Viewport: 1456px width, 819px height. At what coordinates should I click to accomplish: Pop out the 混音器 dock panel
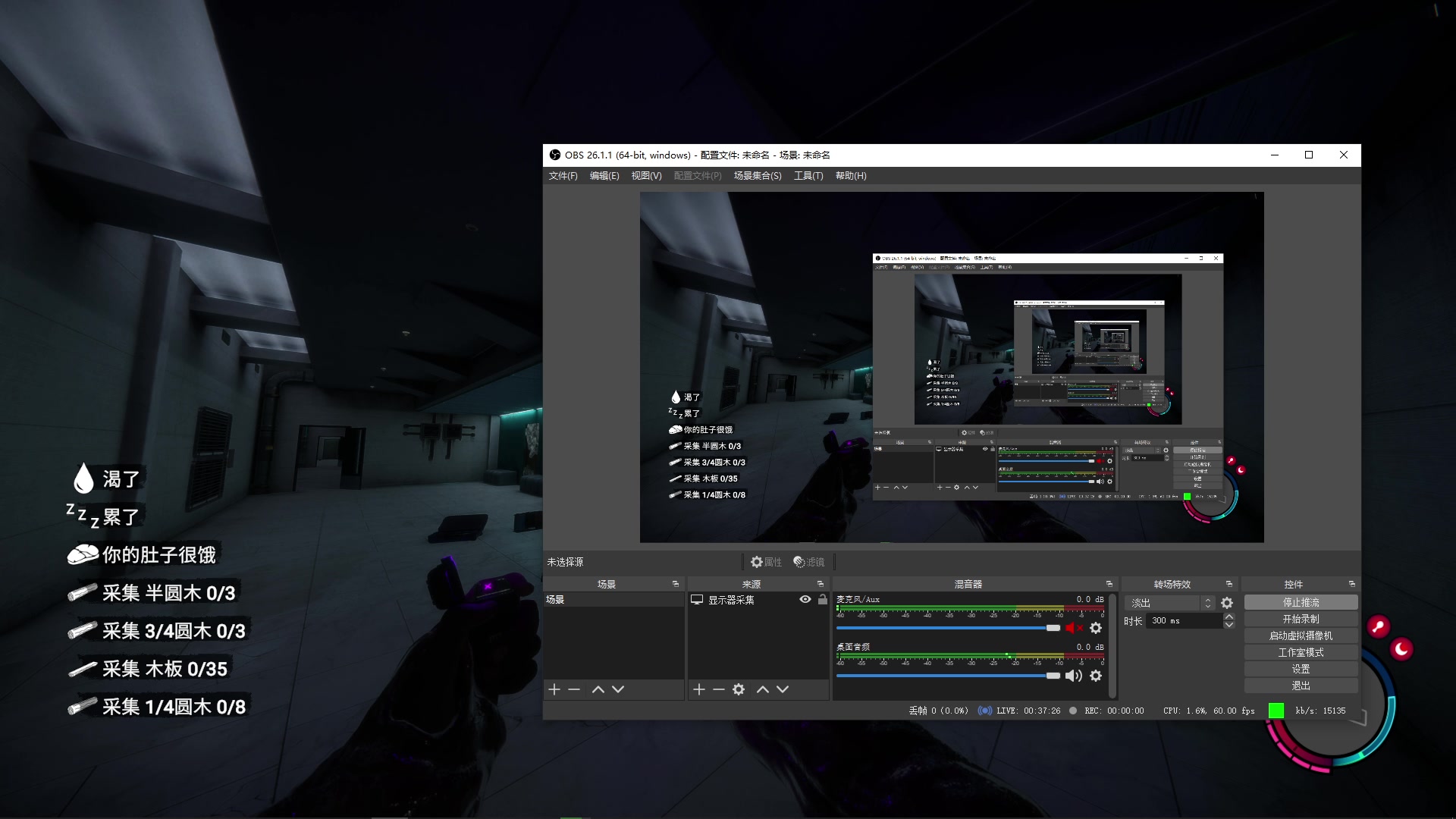tap(1109, 584)
